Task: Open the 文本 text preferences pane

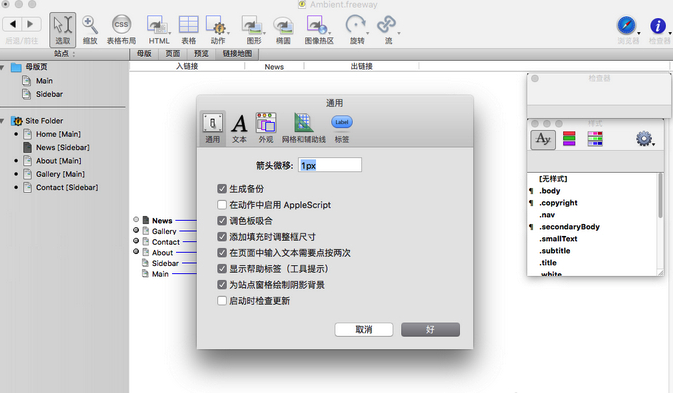Action: point(239,128)
